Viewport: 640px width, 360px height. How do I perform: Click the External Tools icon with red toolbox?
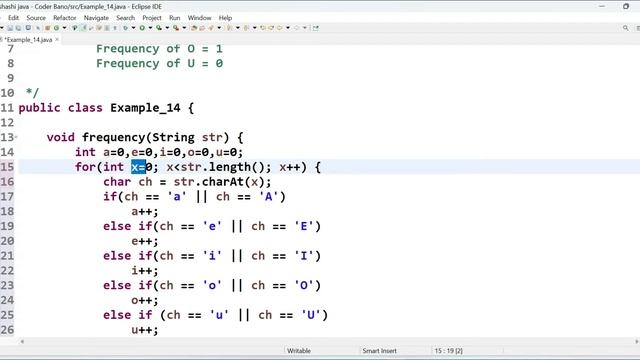tap(176, 28)
